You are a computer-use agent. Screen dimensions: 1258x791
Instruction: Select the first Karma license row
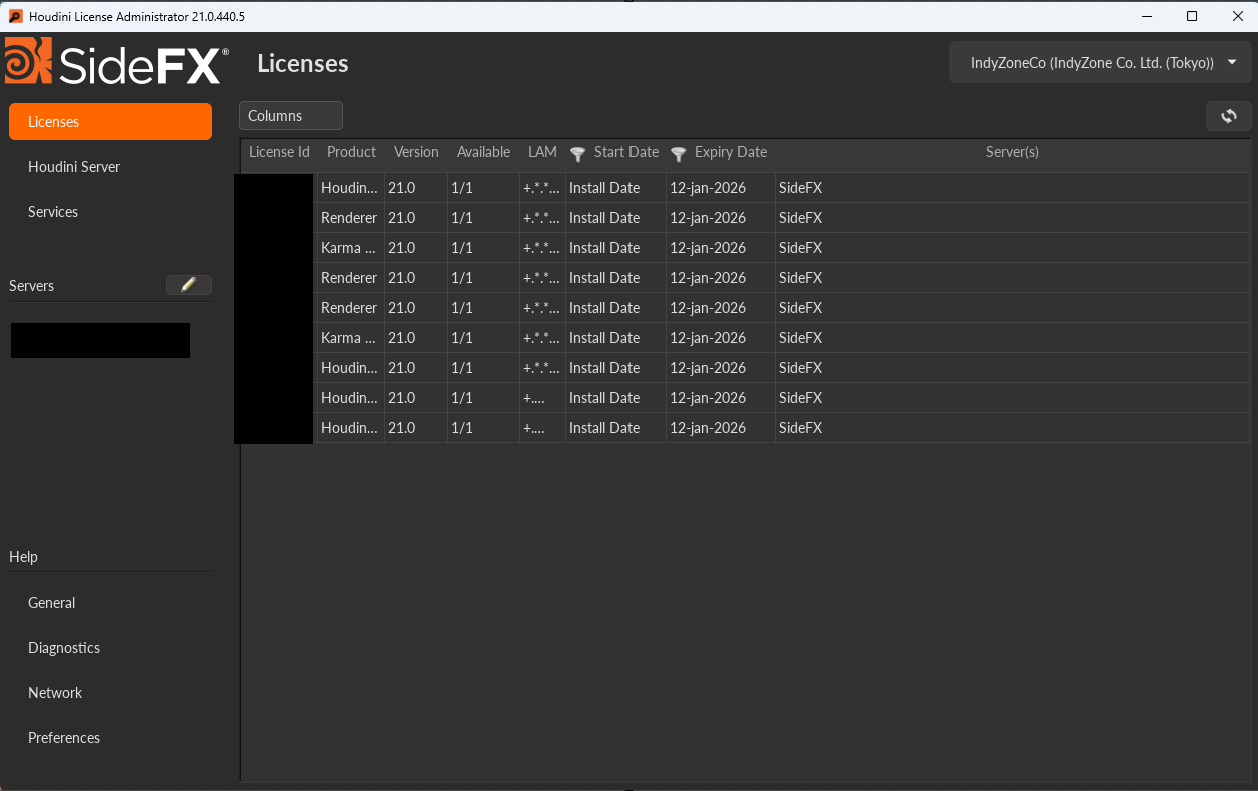348,248
